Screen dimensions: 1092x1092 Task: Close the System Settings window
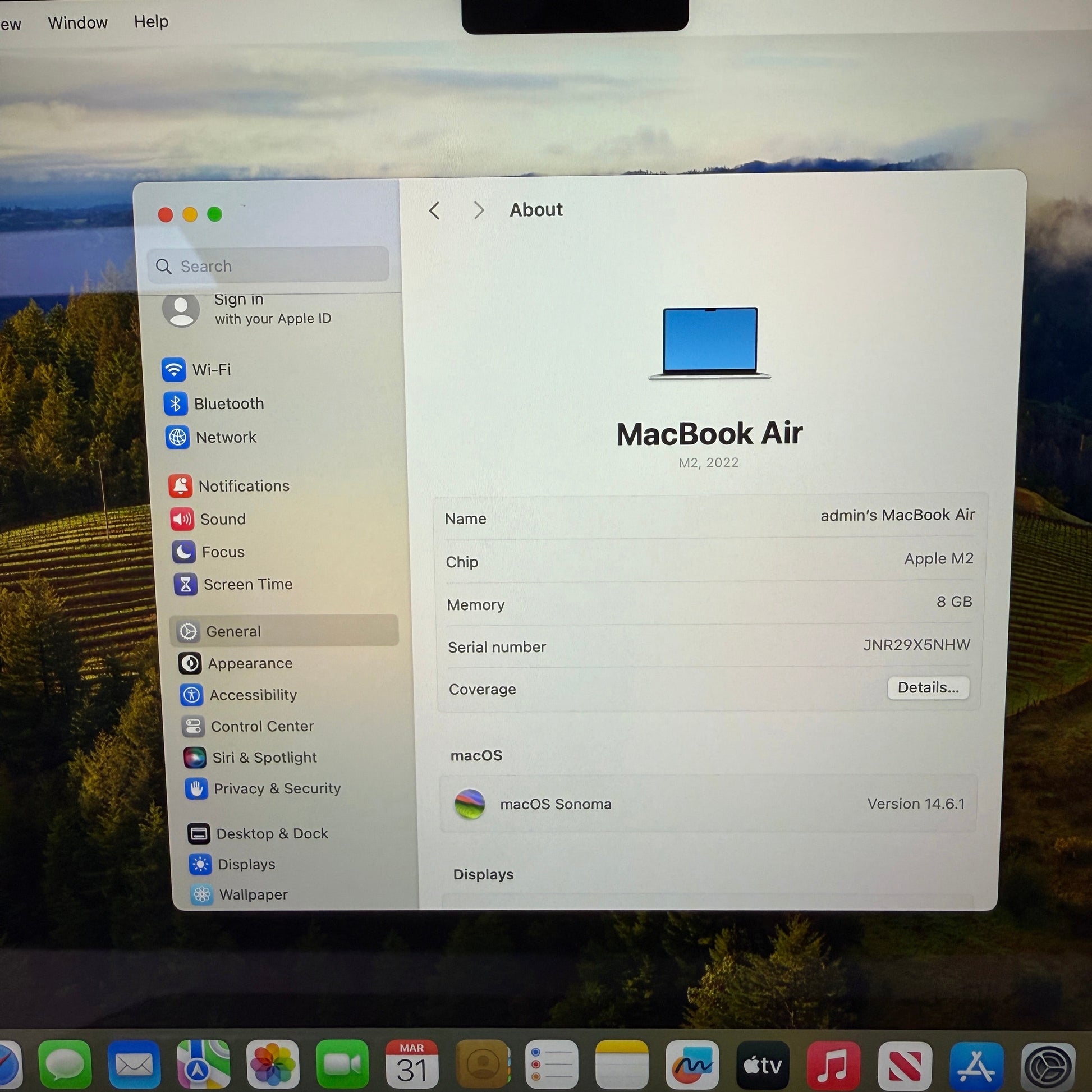(x=166, y=215)
